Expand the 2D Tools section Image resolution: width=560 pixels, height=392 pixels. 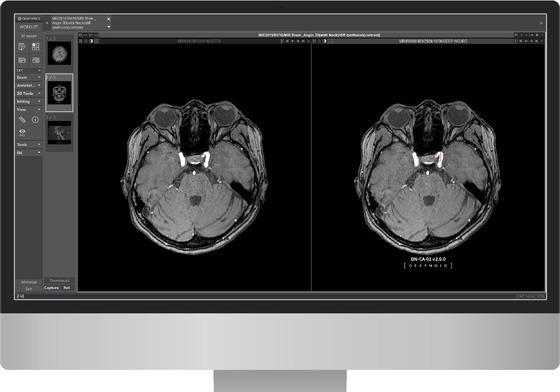tap(29, 94)
